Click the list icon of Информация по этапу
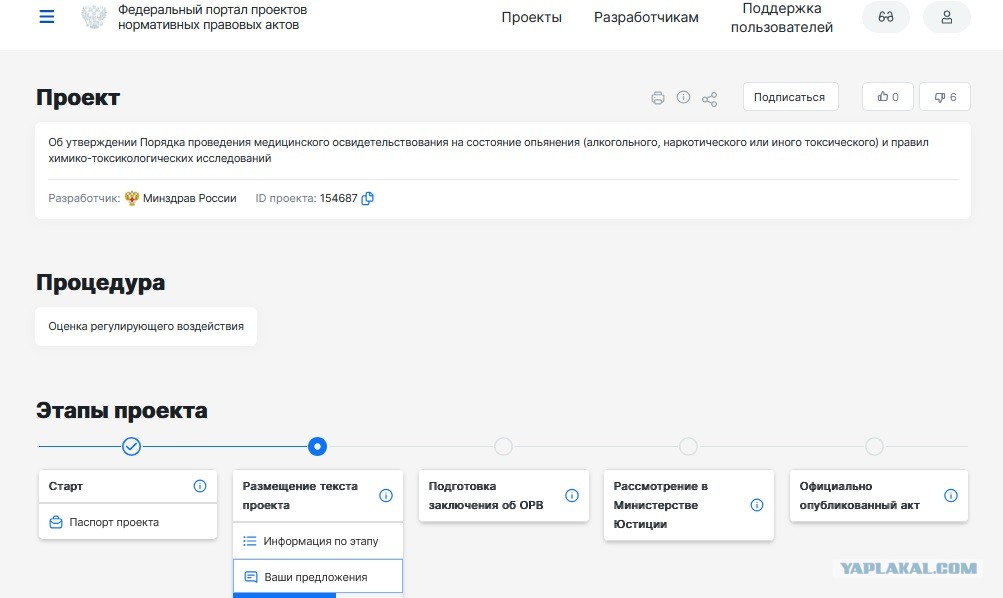The image size is (1003, 598). (x=249, y=541)
